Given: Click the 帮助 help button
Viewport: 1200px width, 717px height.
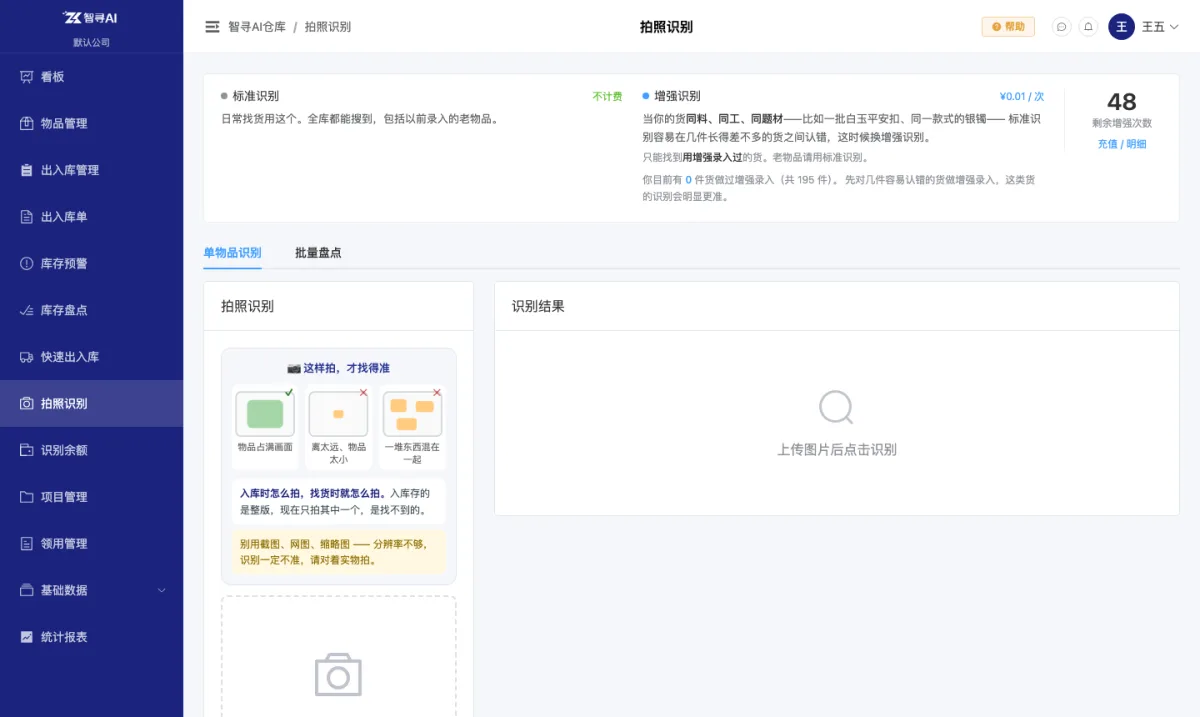Looking at the screenshot, I should click(x=1008, y=27).
